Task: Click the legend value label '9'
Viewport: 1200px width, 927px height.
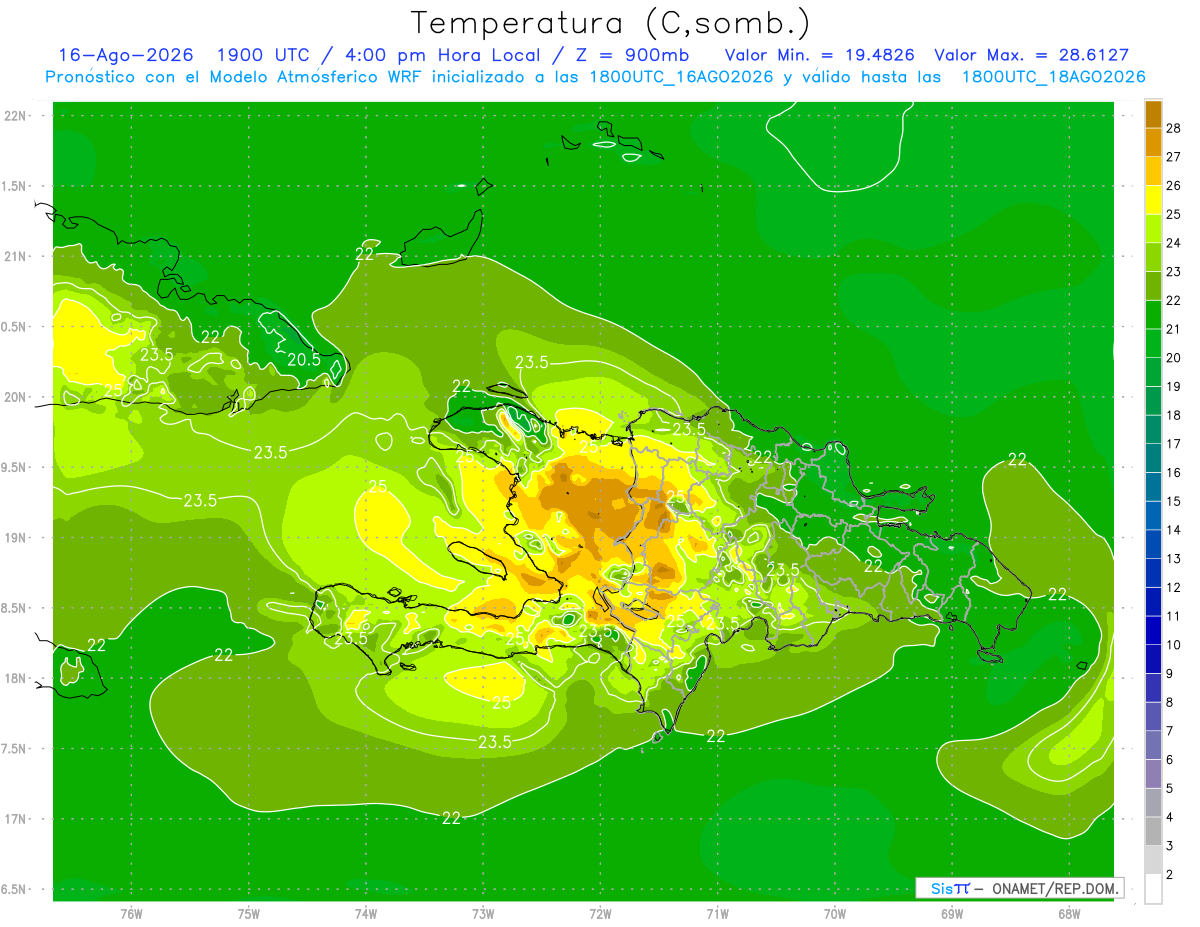Action: pyautogui.click(x=1171, y=673)
